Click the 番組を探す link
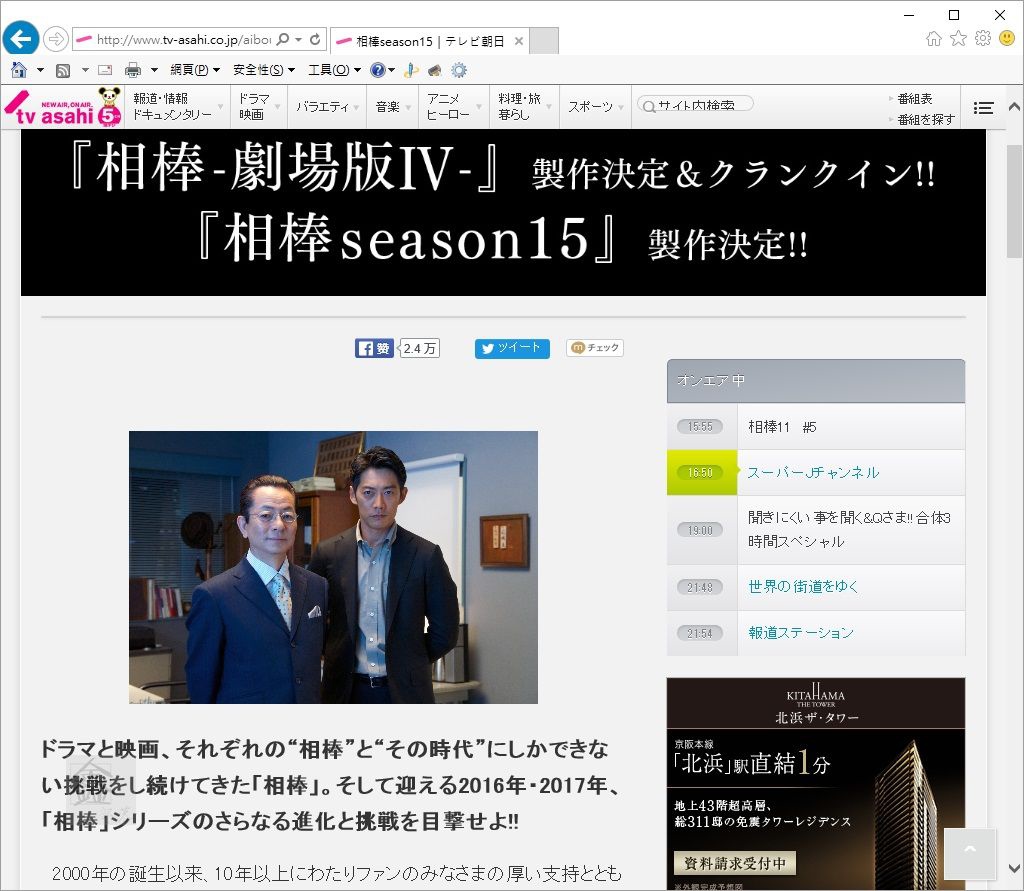 [x=925, y=120]
